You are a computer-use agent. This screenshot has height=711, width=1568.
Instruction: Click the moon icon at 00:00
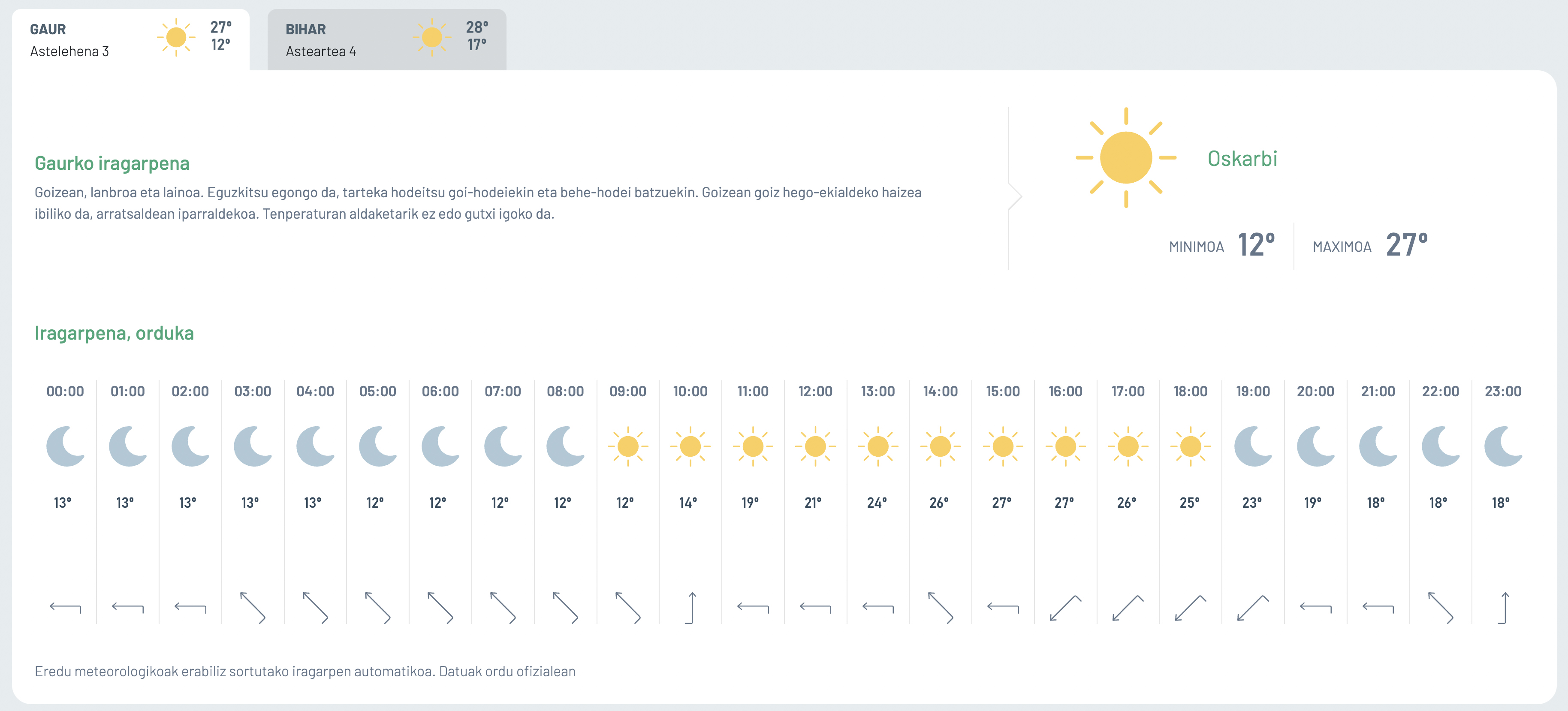point(66,446)
